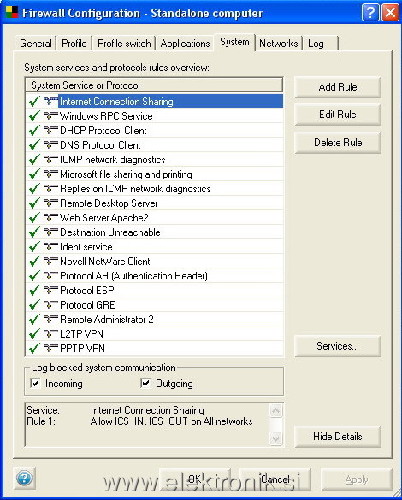Viewport: 402px width, 500px height.
Task: Toggle the Outgoing log checkbox
Action: [x=146, y=383]
